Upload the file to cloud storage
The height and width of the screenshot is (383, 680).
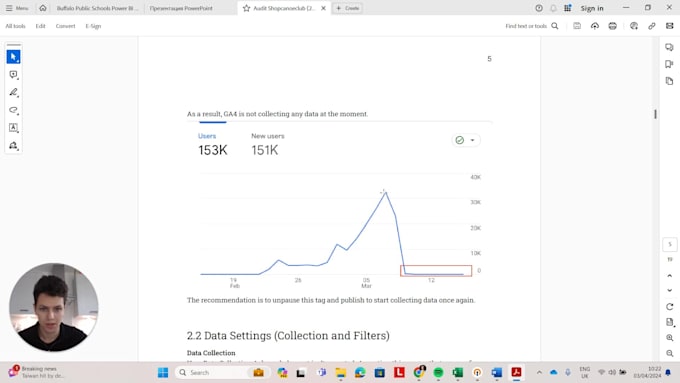point(595,26)
